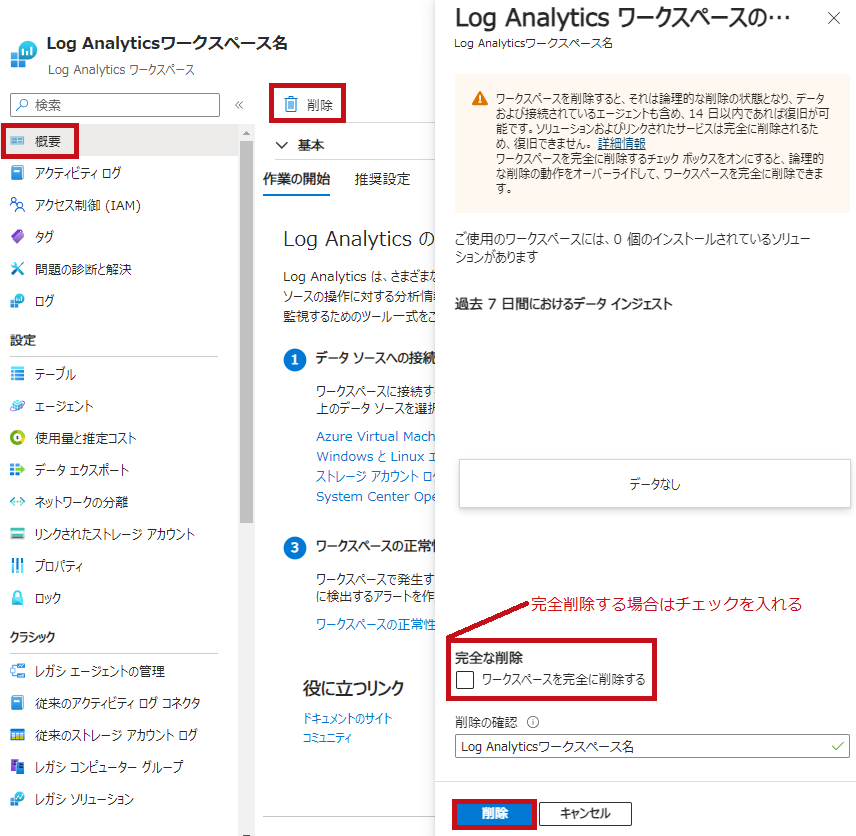Click the 検索 search input field
This screenshot has width=856, height=836.
tap(115, 105)
